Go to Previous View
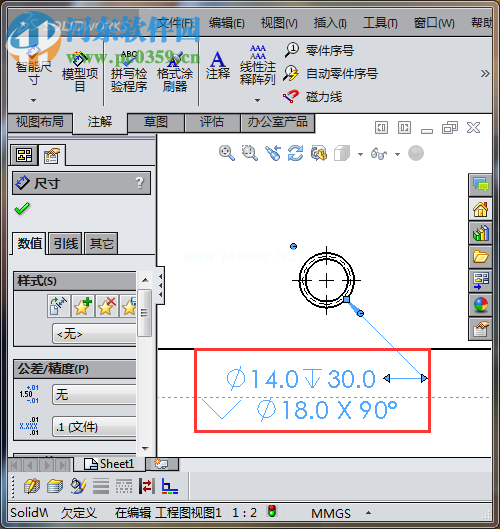The width and height of the screenshot is (500, 529). [x=273, y=153]
